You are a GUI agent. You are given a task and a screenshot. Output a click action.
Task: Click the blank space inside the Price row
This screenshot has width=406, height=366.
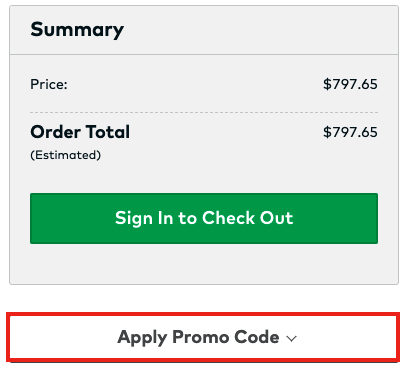pyautogui.click(x=195, y=84)
